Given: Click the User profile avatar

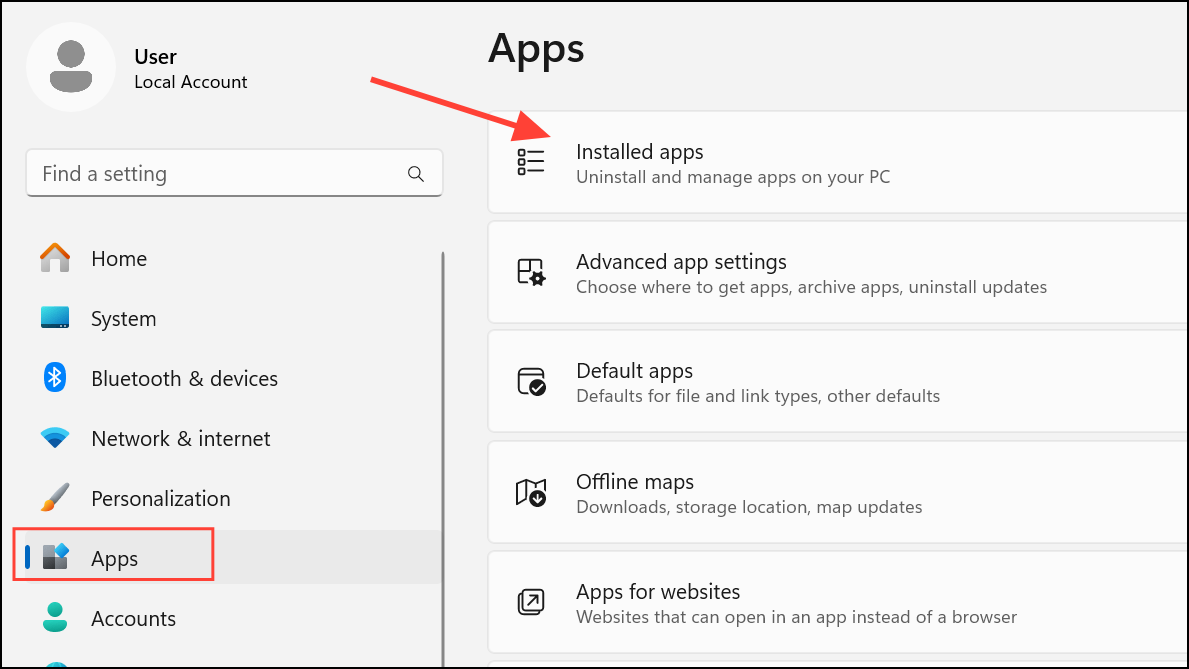Looking at the screenshot, I should 71,66.
